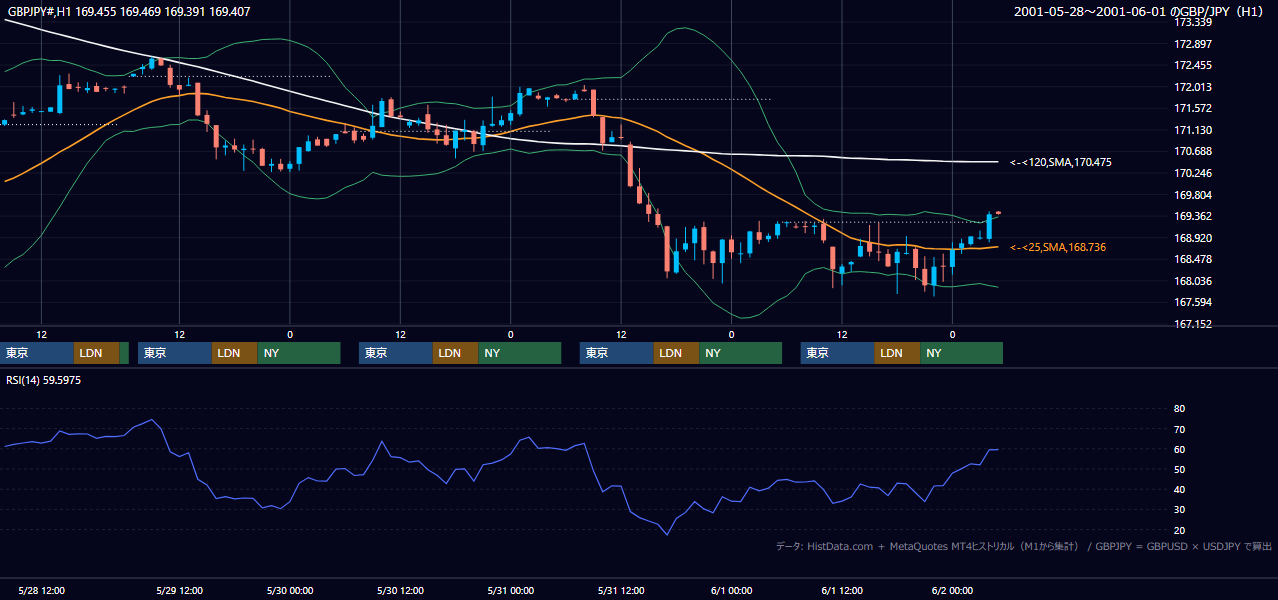
Task: Click price axis value 167.594
Action: [x=1193, y=302]
